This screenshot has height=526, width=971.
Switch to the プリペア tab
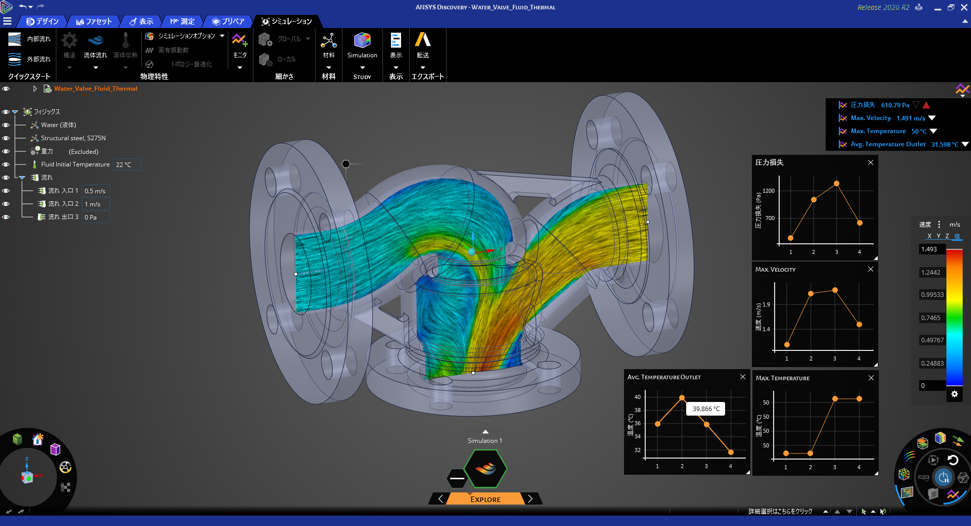click(x=228, y=21)
